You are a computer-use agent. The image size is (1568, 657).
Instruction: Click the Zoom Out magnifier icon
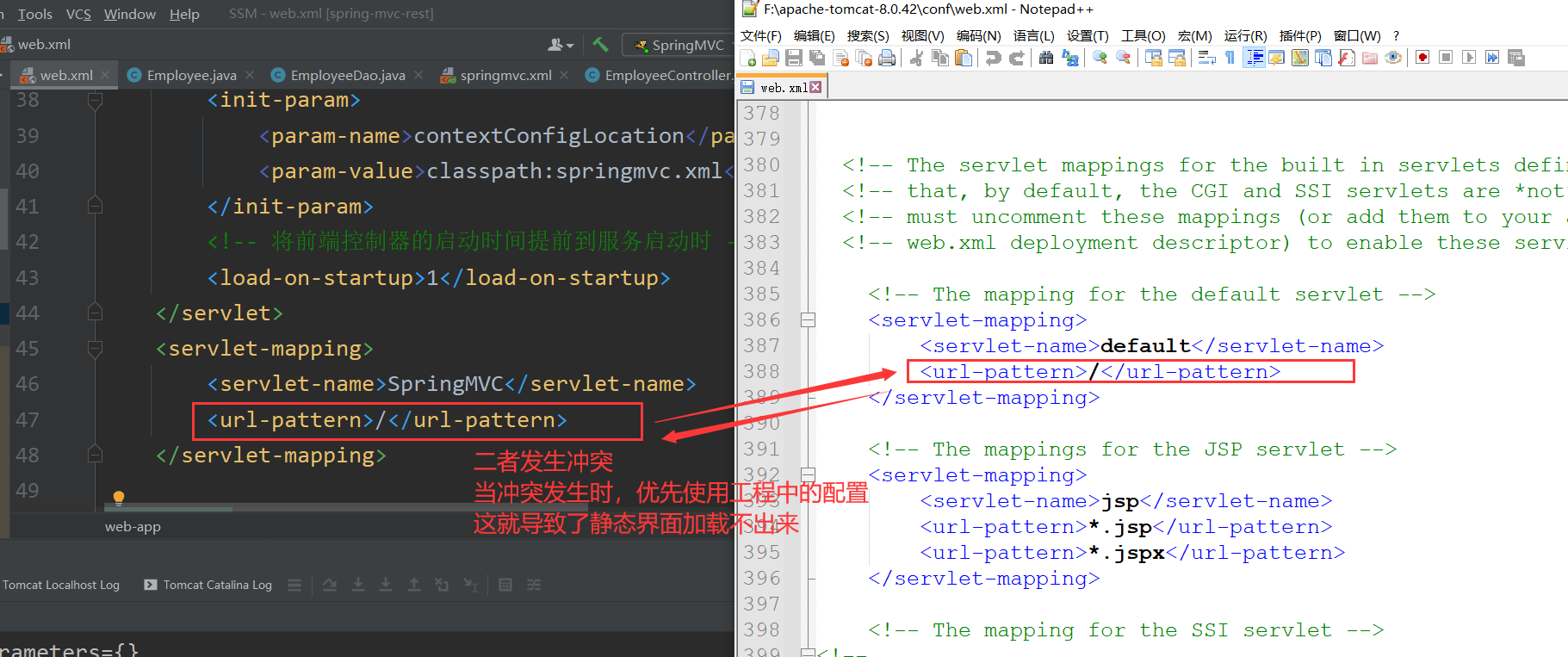(x=1123, y=58)
